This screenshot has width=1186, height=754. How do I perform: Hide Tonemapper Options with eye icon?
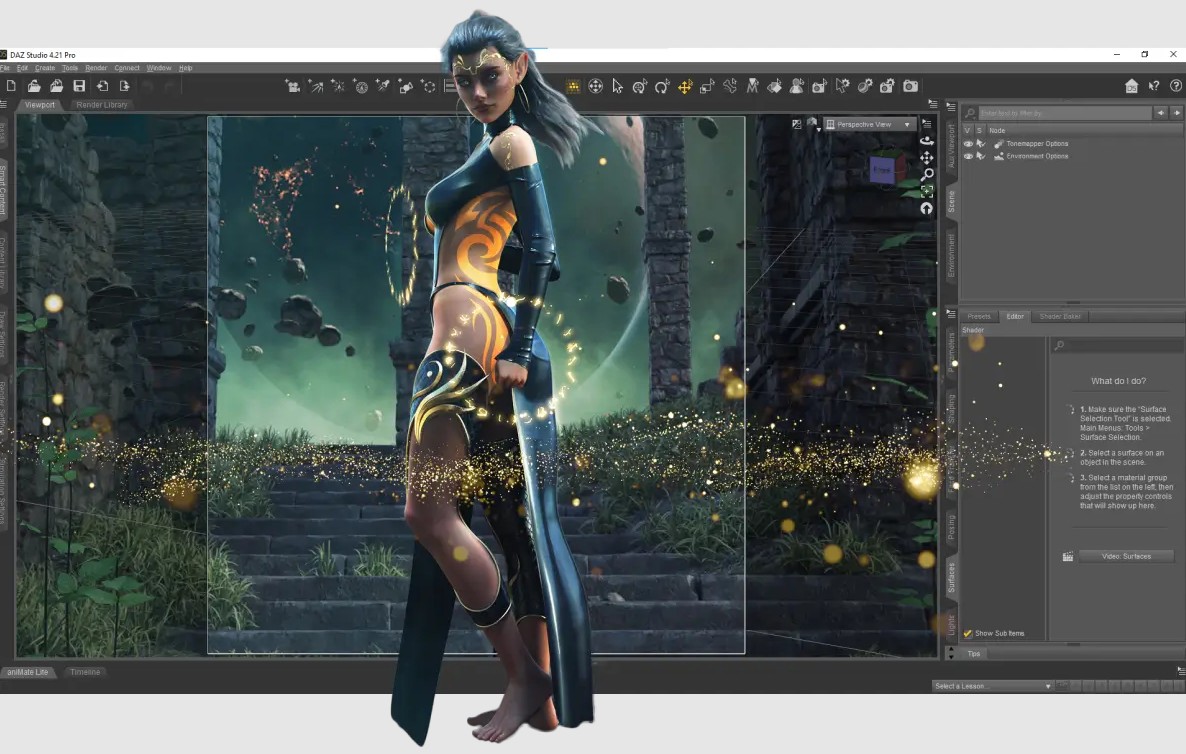(x=968, y=144)
